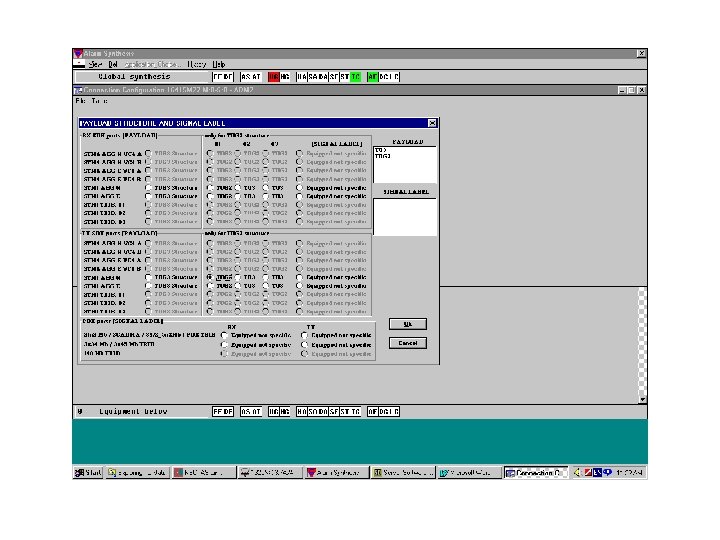Click green AF indicator in Global synthesis row
This screenshot has height=540, width=720.
tap(372, 77)
